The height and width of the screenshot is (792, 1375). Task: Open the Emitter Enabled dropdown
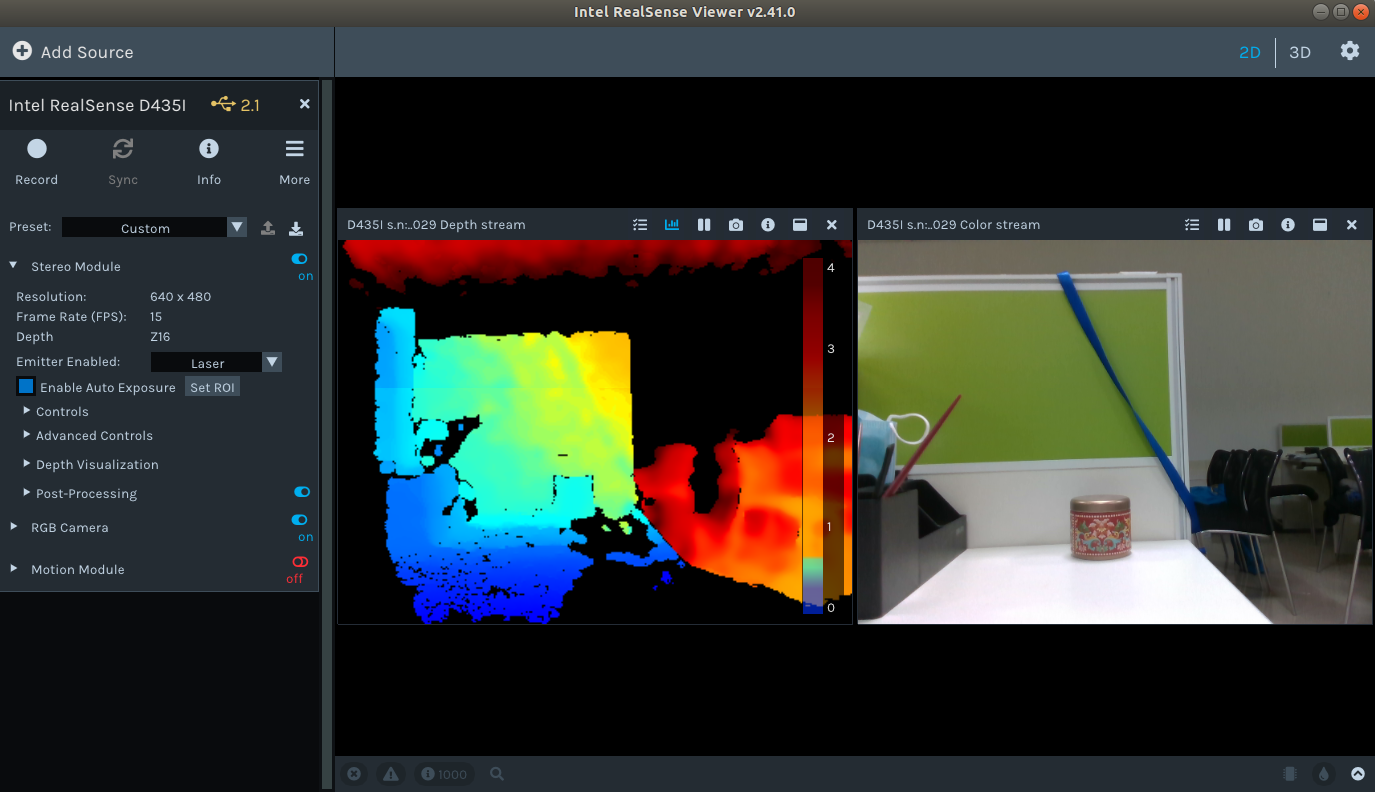point(271,362)
